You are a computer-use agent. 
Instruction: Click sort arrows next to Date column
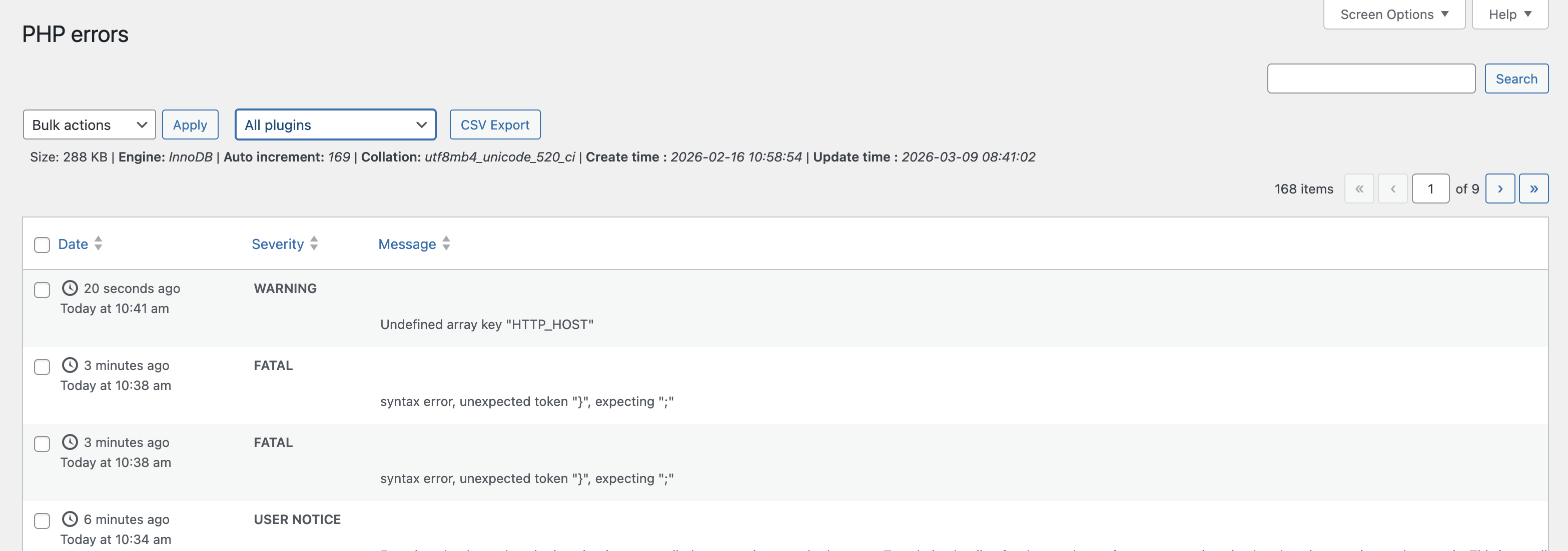[x=98, y=243]
